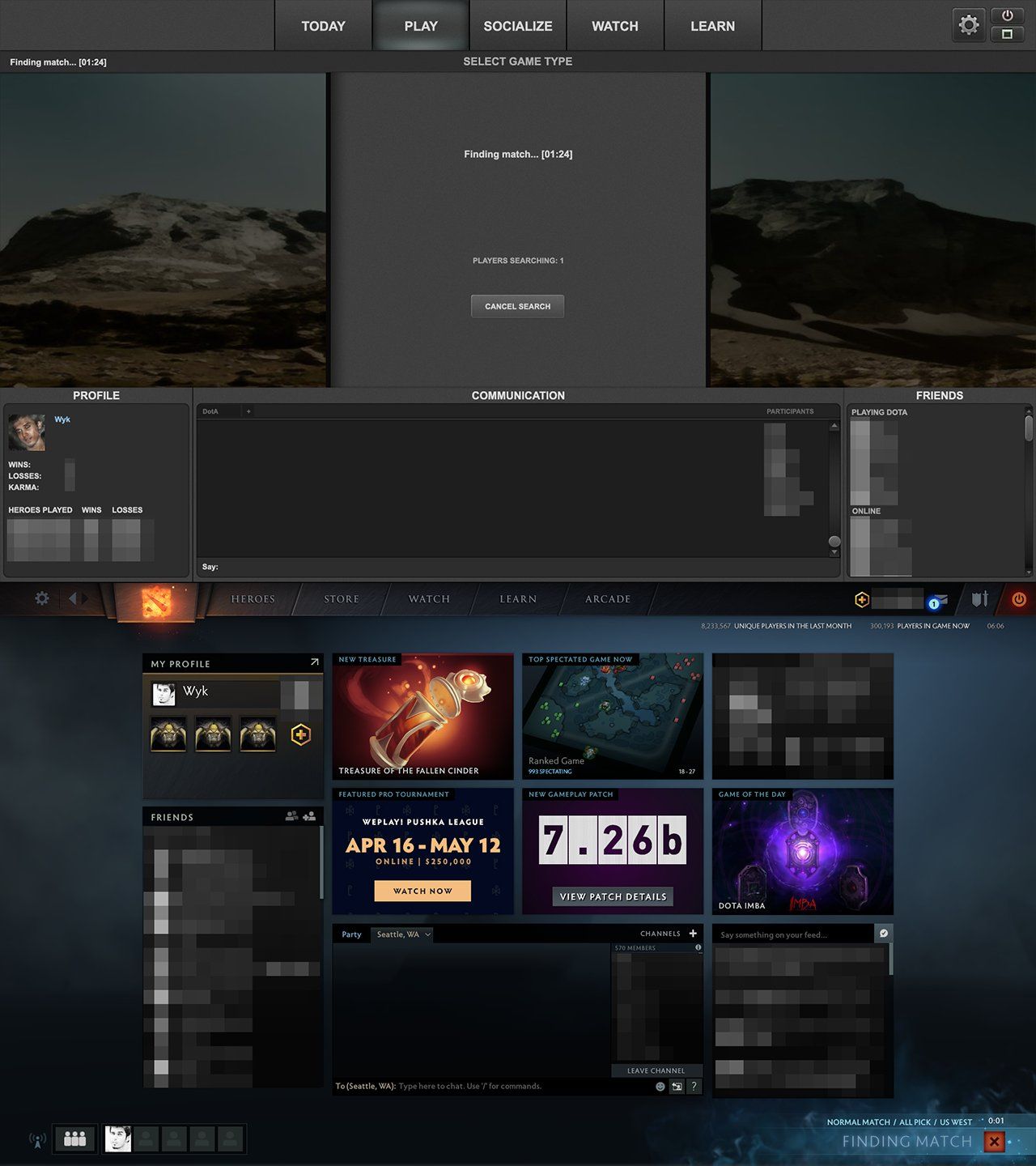Click the up arrow of communication scrollbar
The width and height of the screenshot is (1036, 1166).
[834, 426]
